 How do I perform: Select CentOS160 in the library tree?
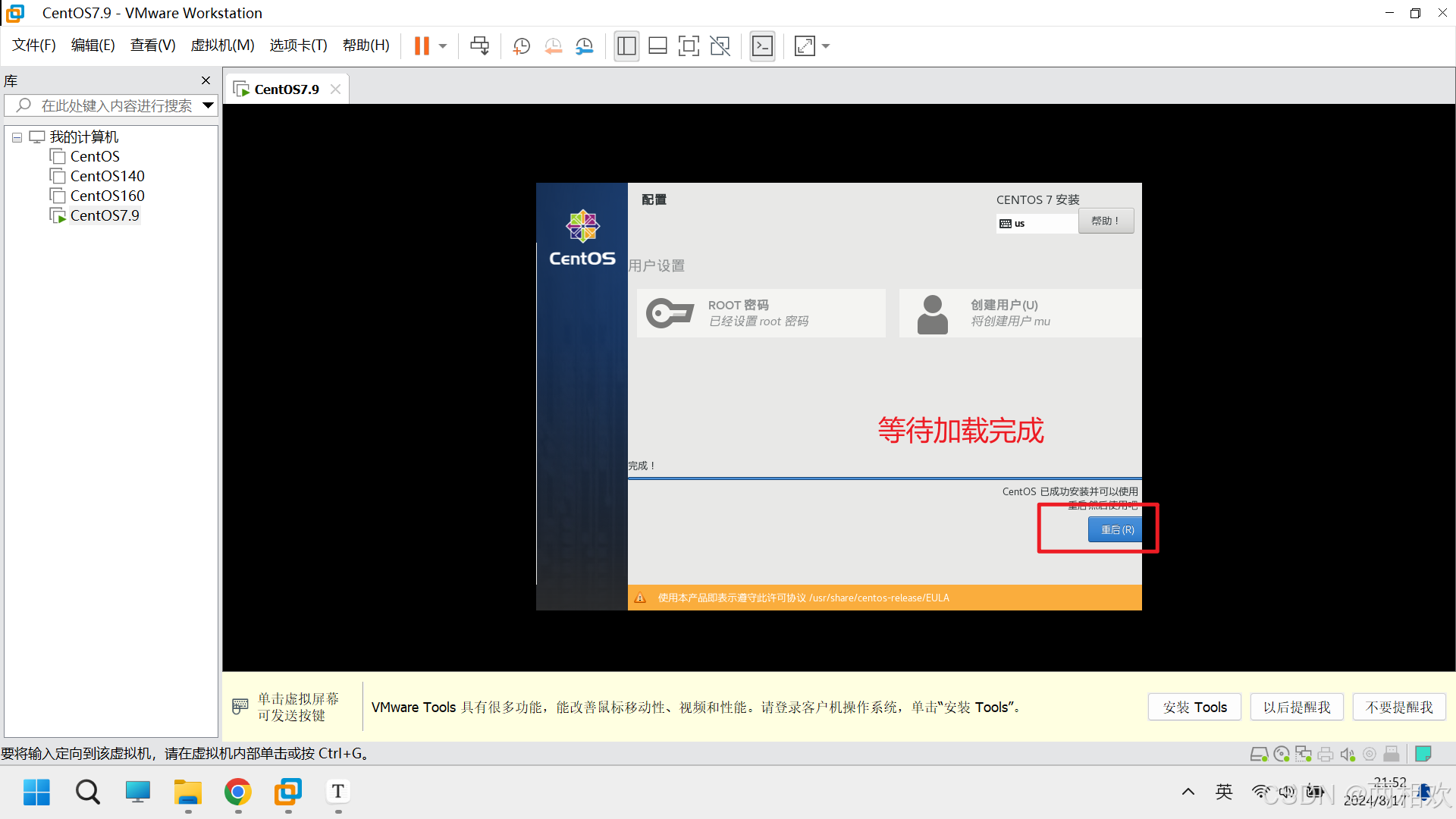[107, 196]
